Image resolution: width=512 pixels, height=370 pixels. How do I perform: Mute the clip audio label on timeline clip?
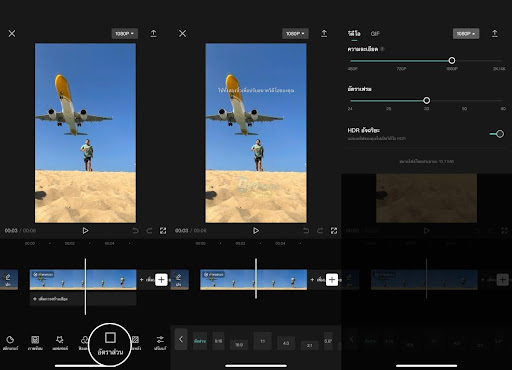click(x=43, y=275)
